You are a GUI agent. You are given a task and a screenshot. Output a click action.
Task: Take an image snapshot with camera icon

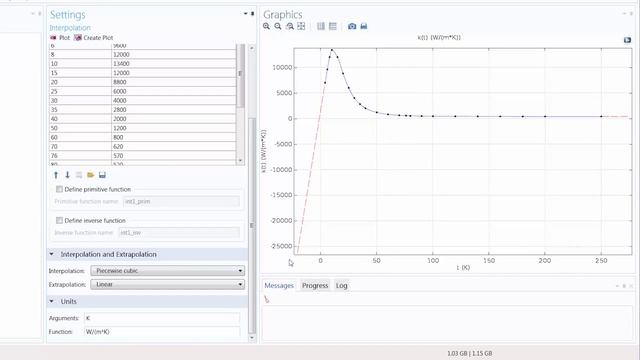[x=352, y=26]
